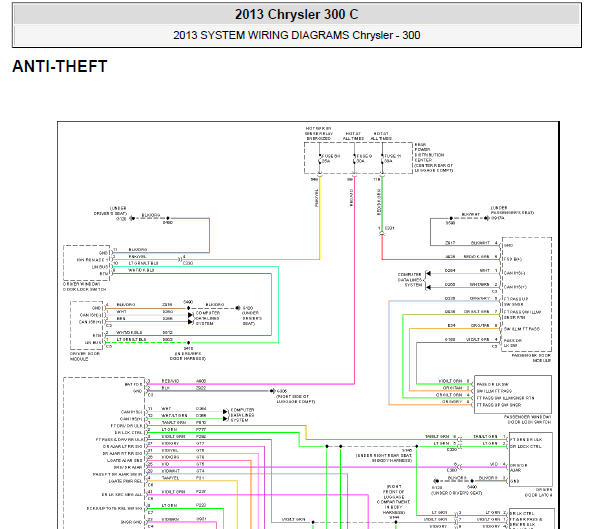This screenshot has height=529, width=604.
Task: Click the "2013 SYSTEM WIRING DIAGRAMS Chrysler - 300" subtitle
Action: (x=297, y=35)
